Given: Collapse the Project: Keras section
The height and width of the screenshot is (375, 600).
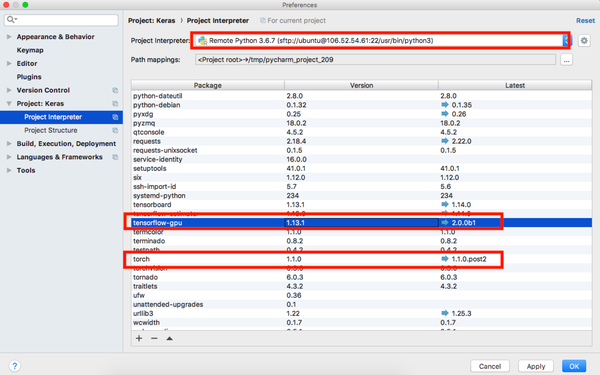Looking at the screenshot, I should click(9, 104).
